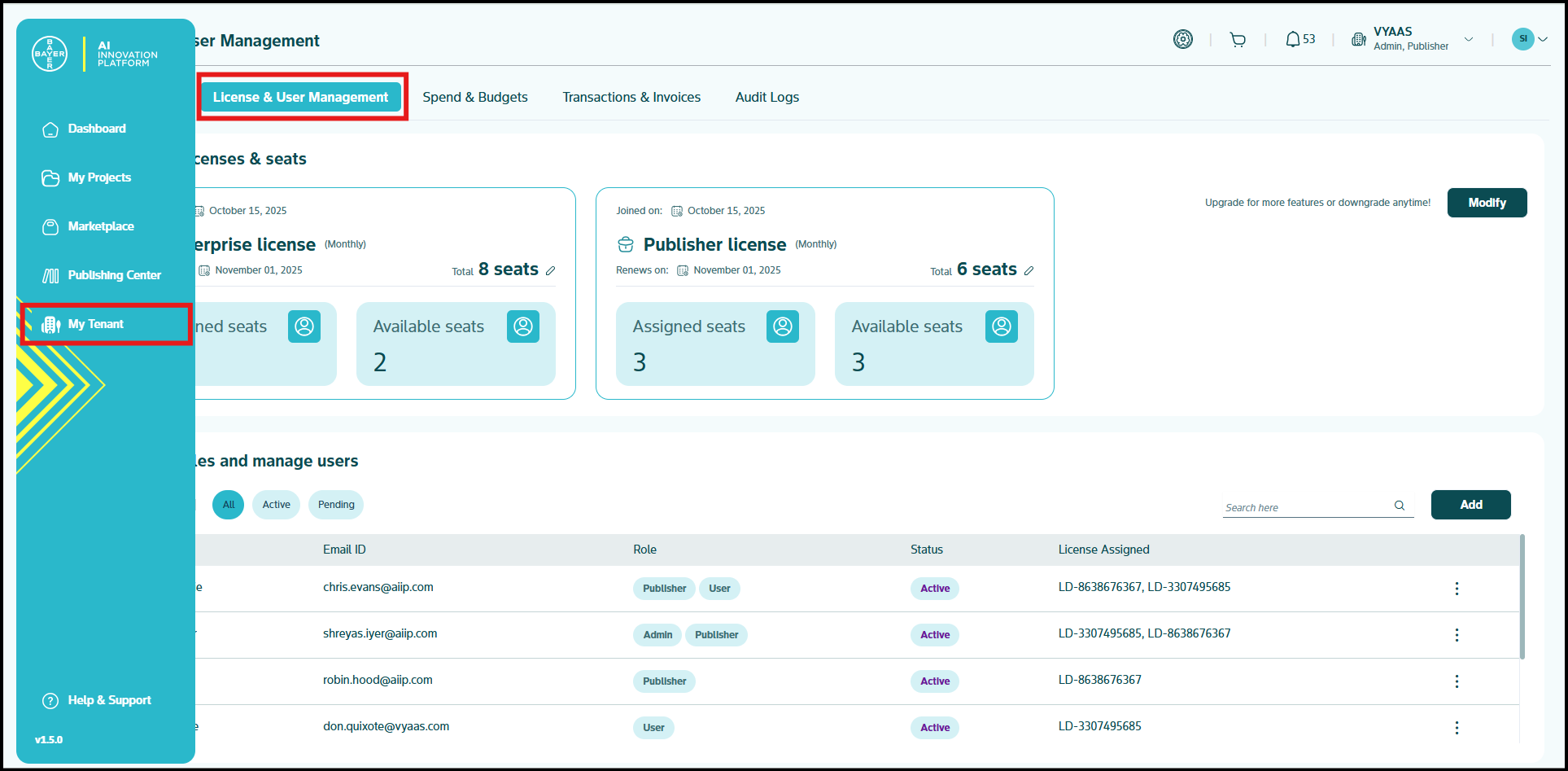Screen dimensions: 1568x771
Task: Switch to Spend & Budgets tab
Action: click(x=475, y=97)
